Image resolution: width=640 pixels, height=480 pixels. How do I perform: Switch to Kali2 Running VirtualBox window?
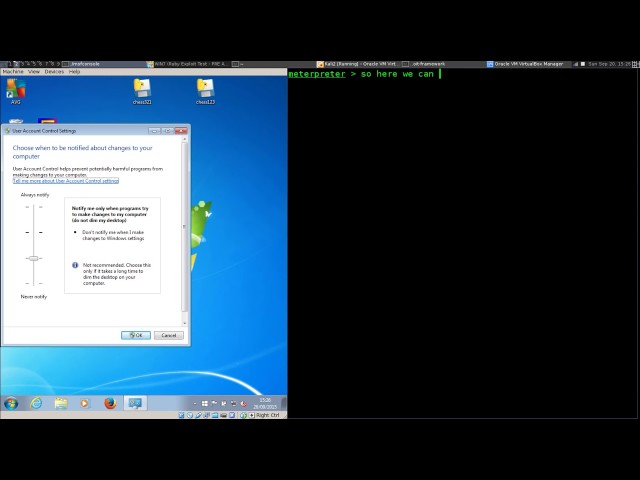pos(357,64)
